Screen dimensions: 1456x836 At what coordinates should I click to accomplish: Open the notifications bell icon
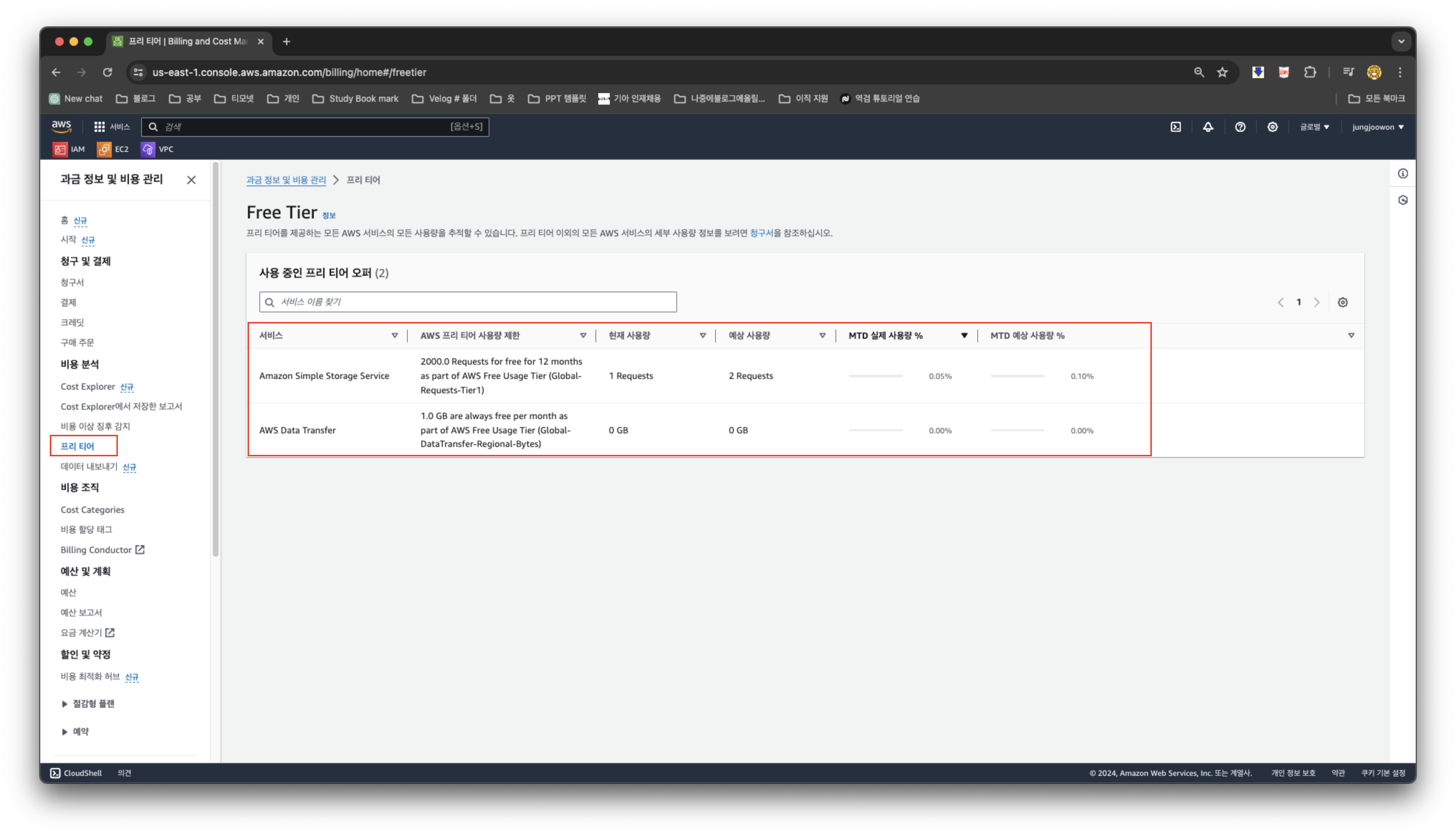[x=1207, y=127]
